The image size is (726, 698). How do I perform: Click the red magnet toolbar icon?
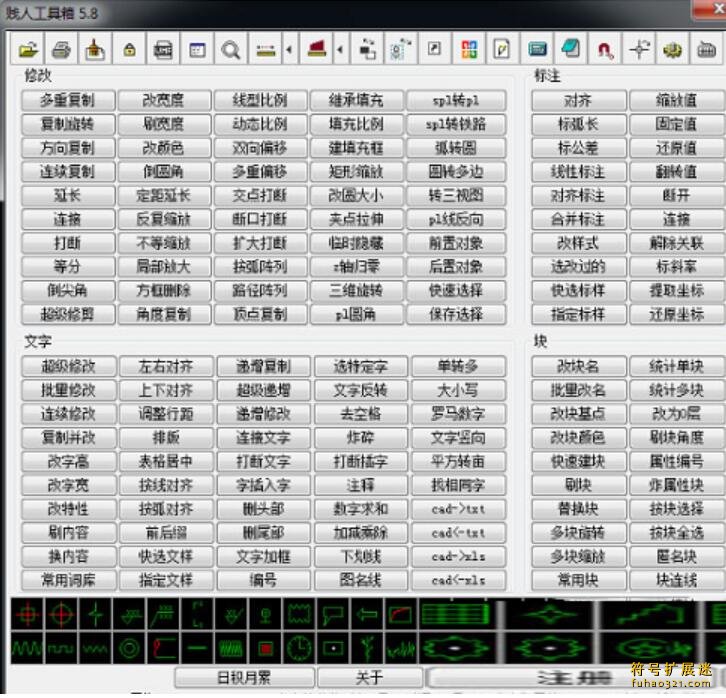605,49
